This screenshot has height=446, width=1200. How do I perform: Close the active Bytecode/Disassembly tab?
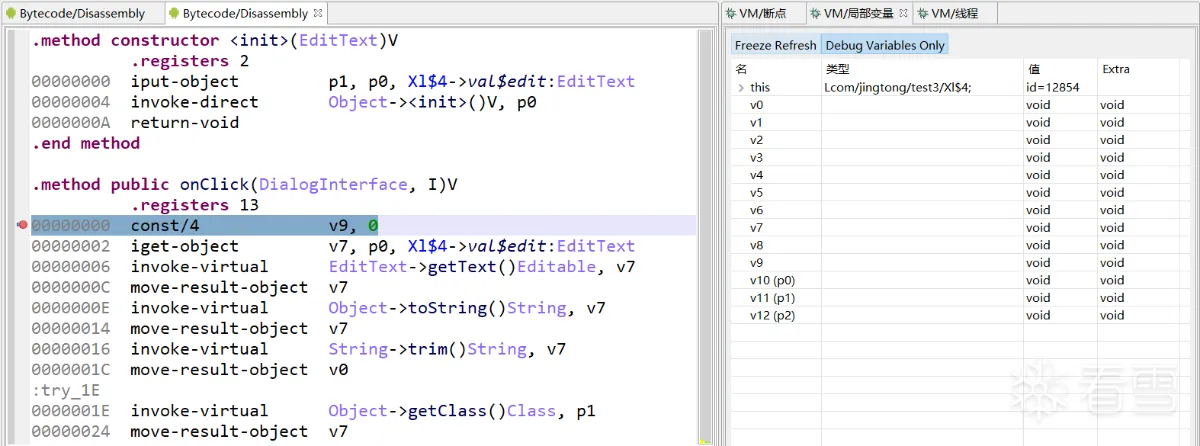(318, 14)
